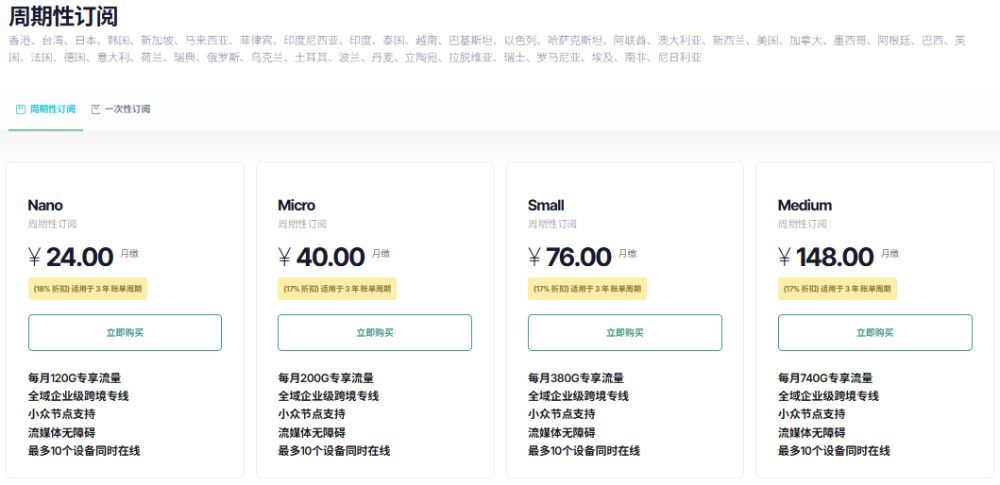Click the ¥24.00 Nano price
1000x485 pixels.
(x=71, y=257)
